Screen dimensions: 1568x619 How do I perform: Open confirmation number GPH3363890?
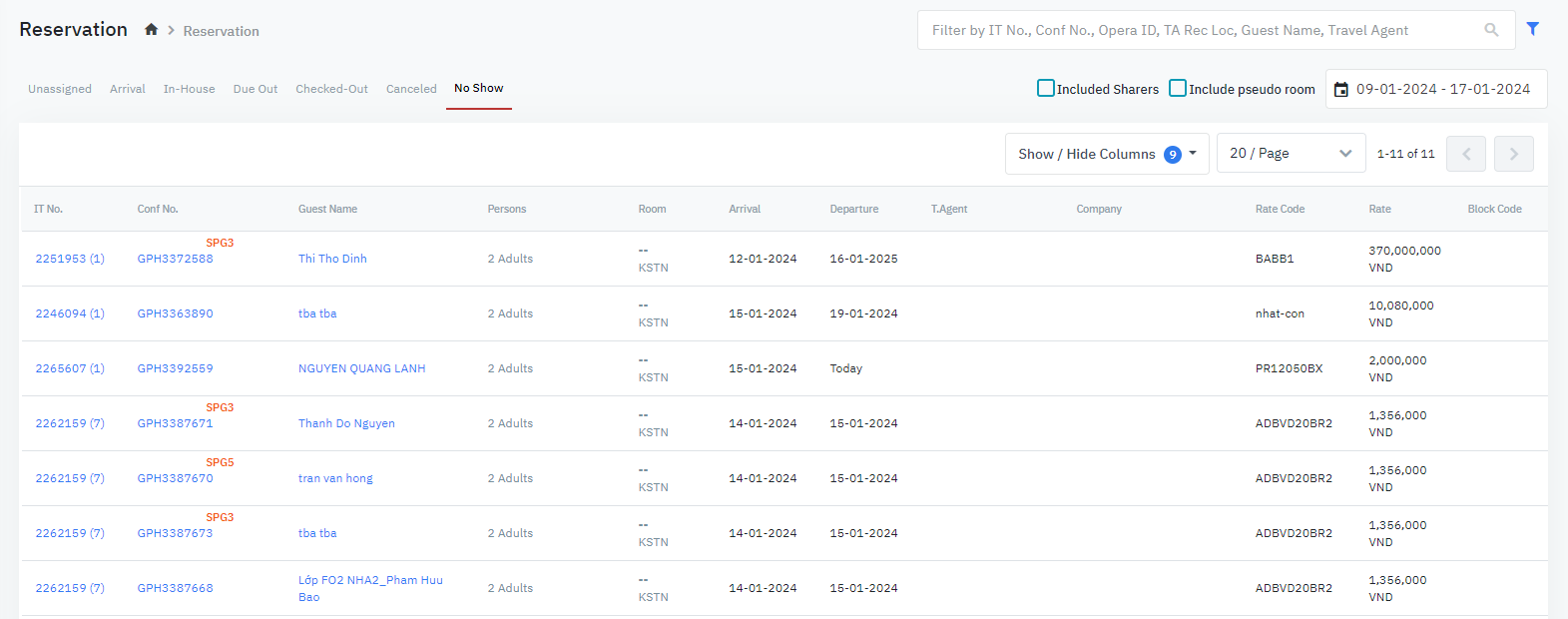point(175,313)
